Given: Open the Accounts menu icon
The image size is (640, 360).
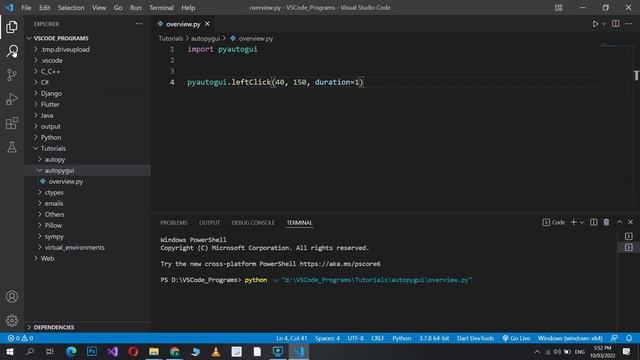Looking at the screenshot, I should point(12,297).
